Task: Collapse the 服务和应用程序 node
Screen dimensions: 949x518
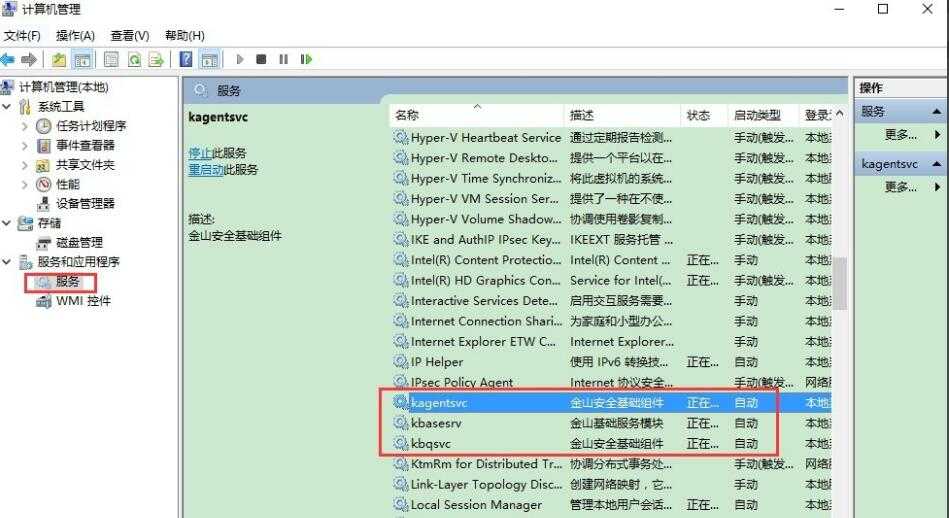Action: tap(7, 261)
